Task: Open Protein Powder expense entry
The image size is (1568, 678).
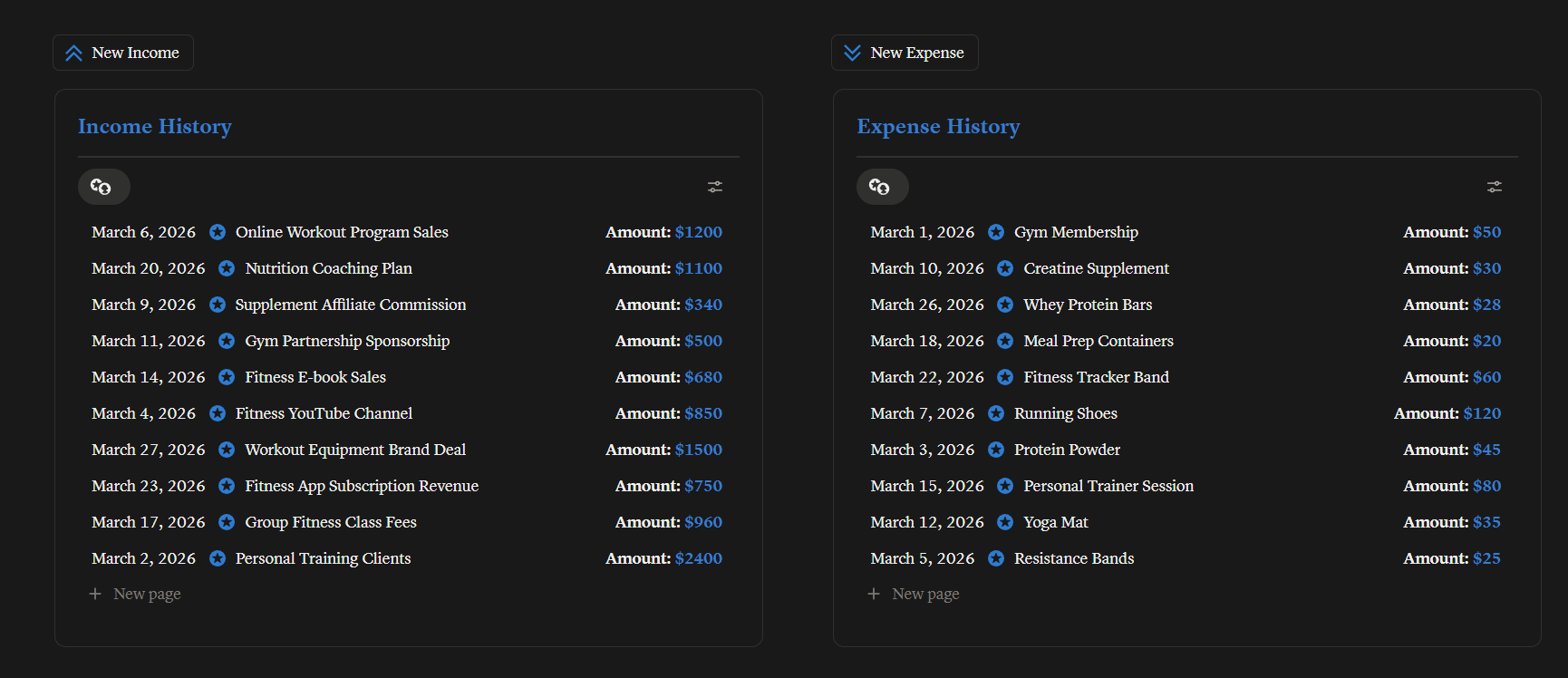Action: (1067, 450)
